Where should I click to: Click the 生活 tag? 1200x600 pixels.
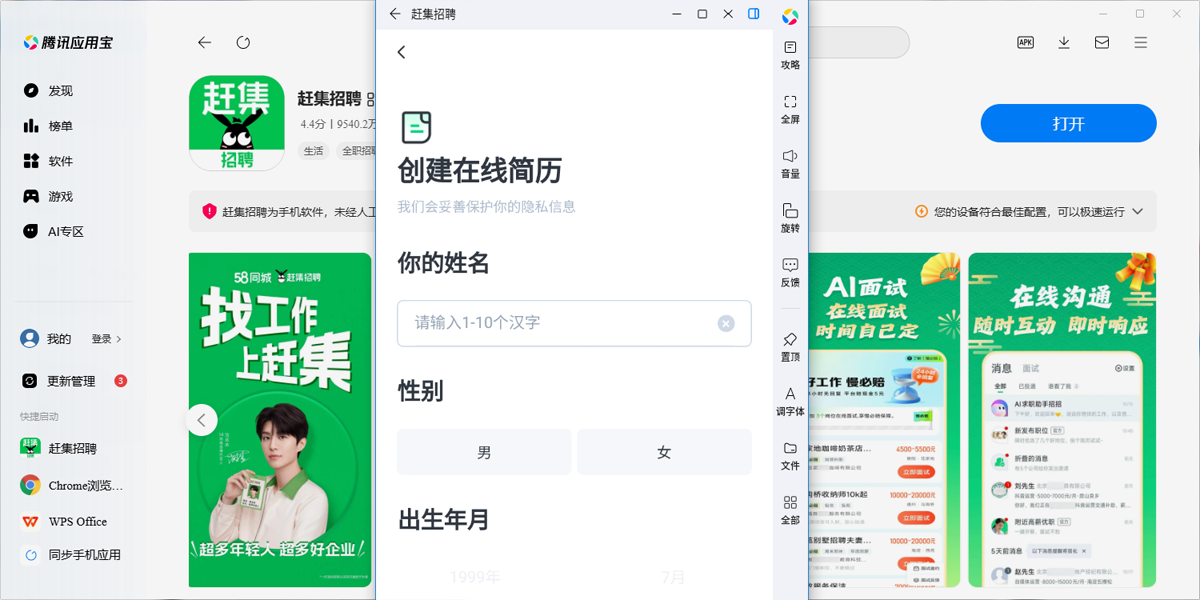tap(314, 151)
